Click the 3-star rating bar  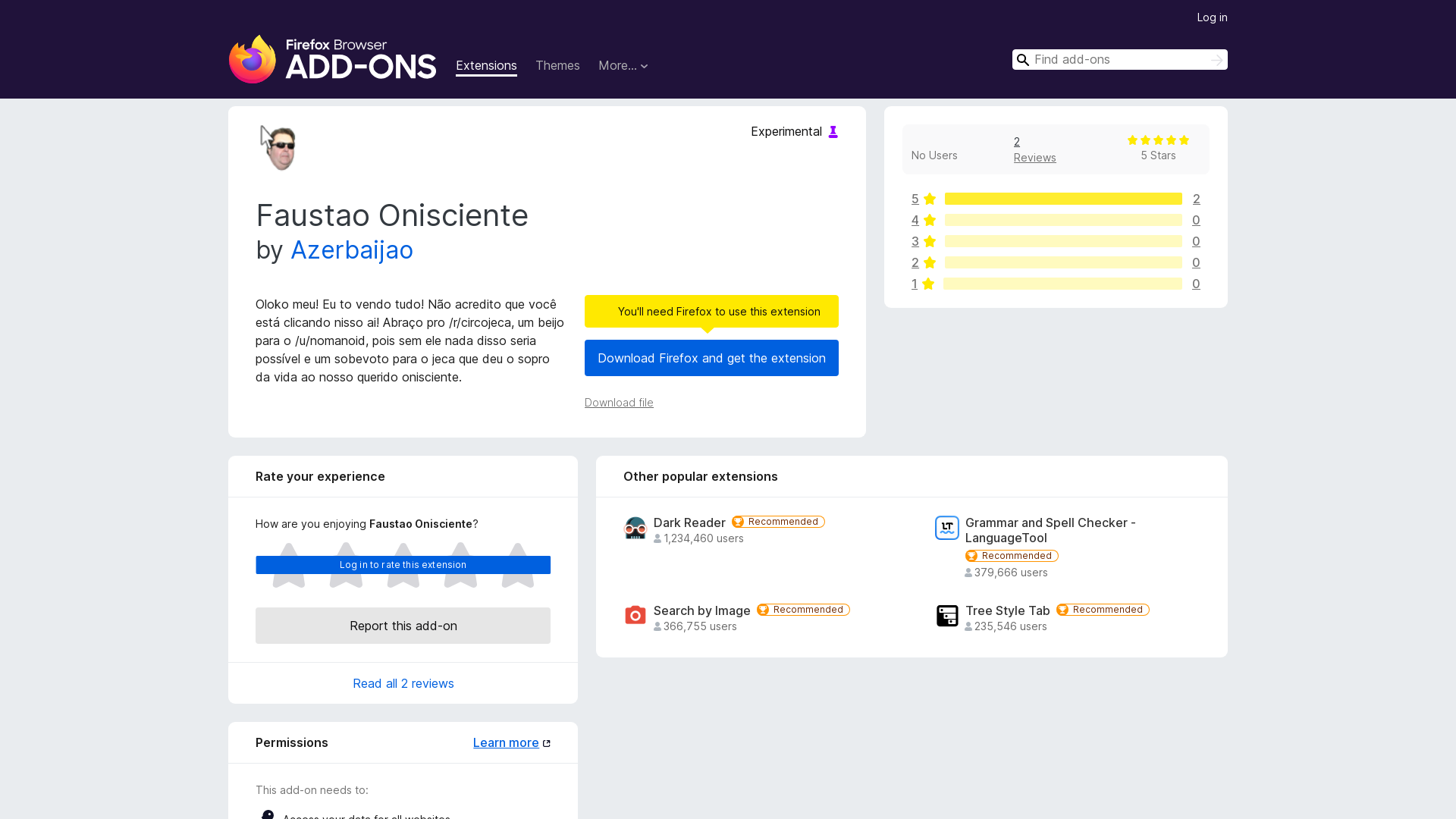point(1063,241)
